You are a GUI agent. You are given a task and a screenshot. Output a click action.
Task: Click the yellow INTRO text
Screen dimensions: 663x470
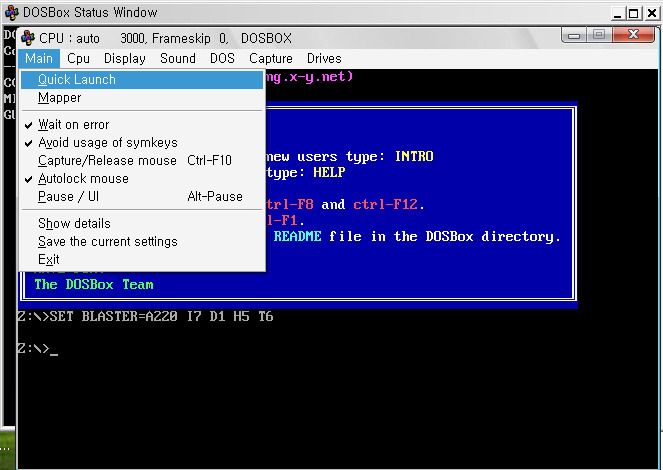(x=414, y=157)
